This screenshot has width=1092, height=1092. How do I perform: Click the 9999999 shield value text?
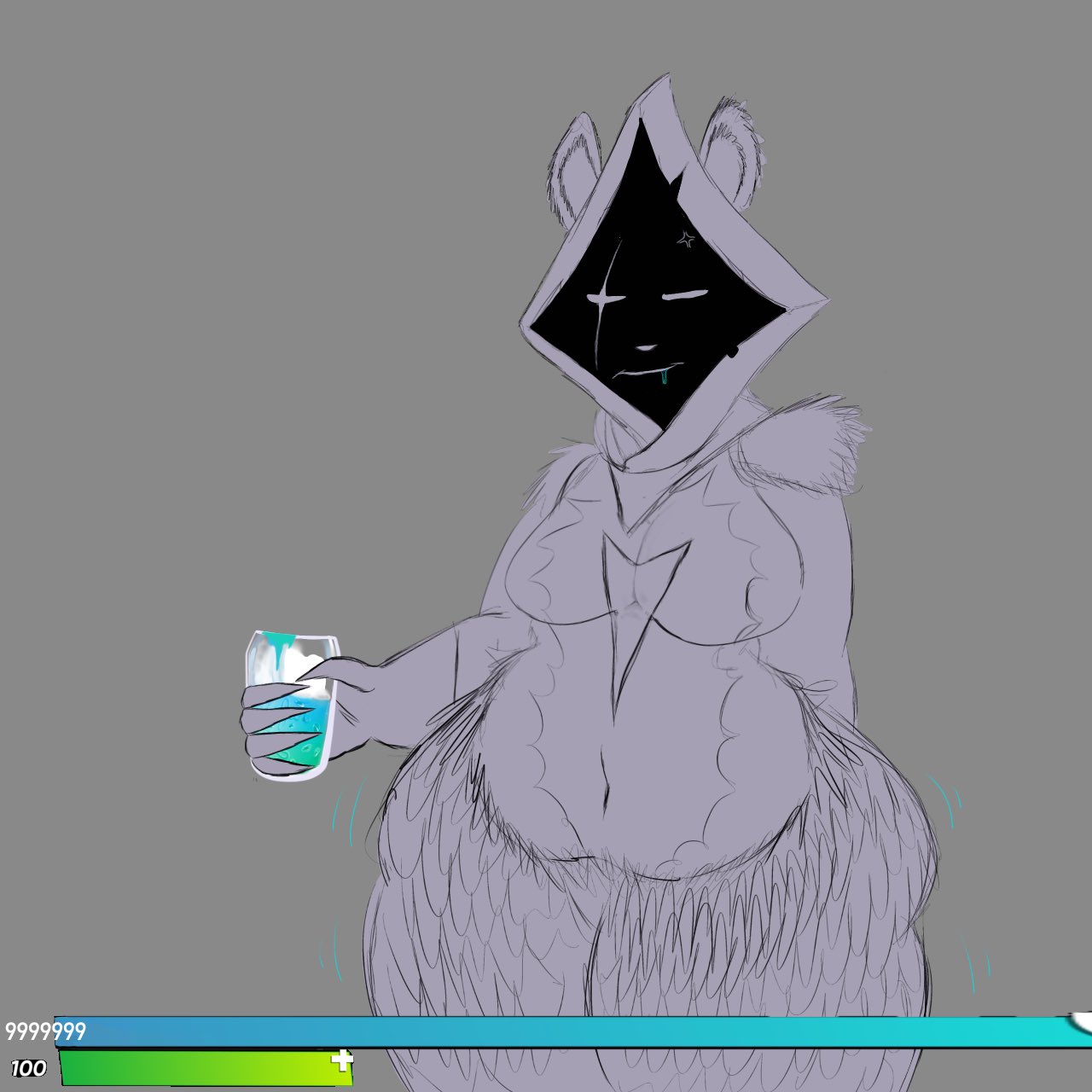pos(45,1032)
